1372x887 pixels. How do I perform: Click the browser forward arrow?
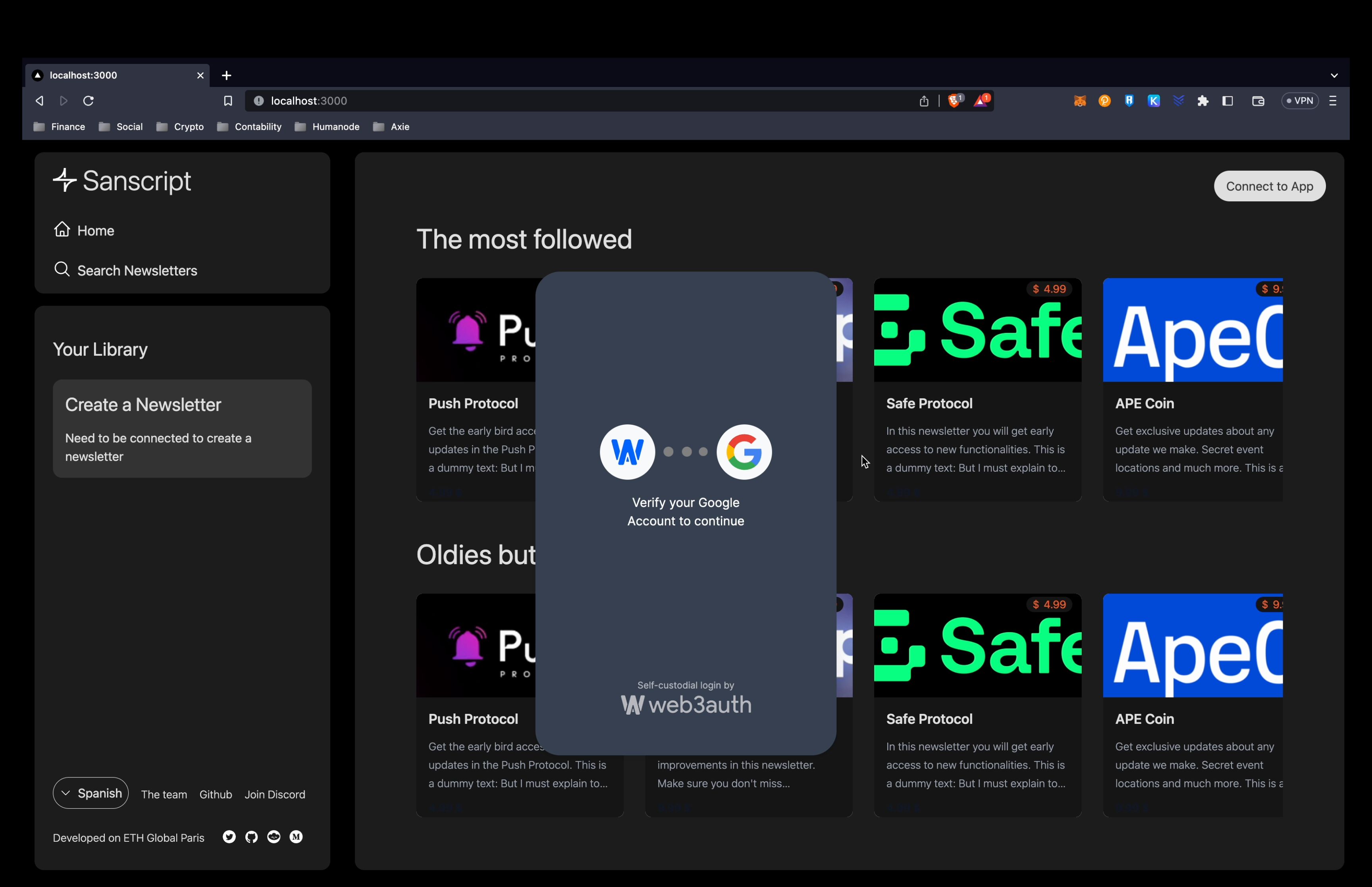coord(64,101)
